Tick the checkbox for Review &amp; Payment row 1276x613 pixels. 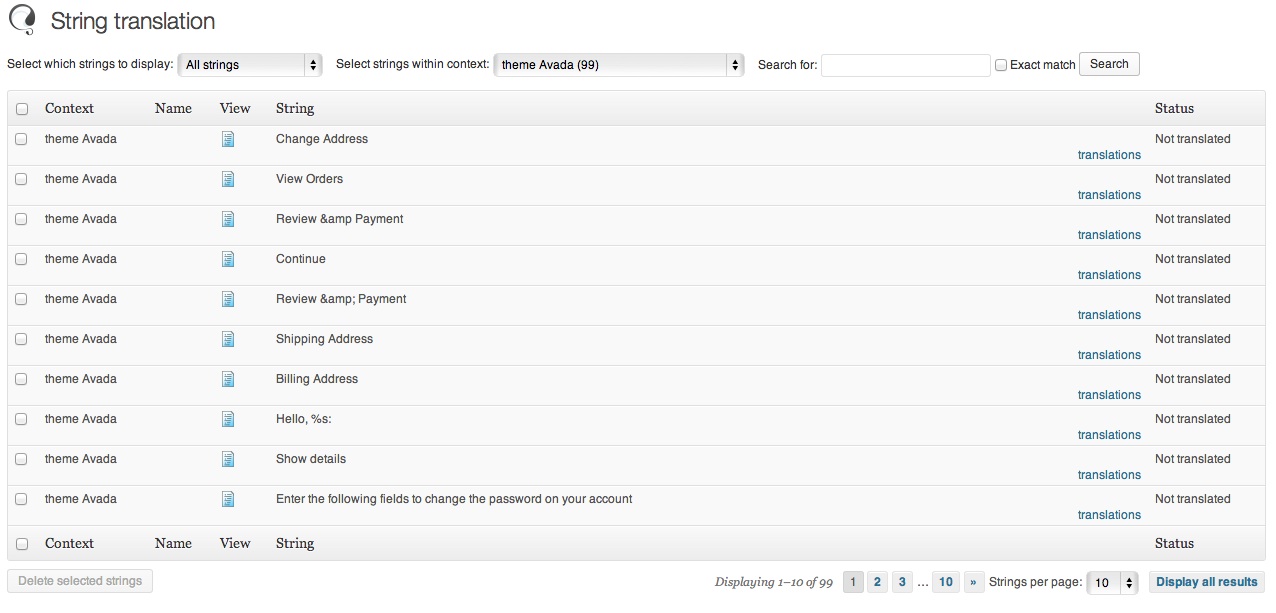click(x=22, y=299)
